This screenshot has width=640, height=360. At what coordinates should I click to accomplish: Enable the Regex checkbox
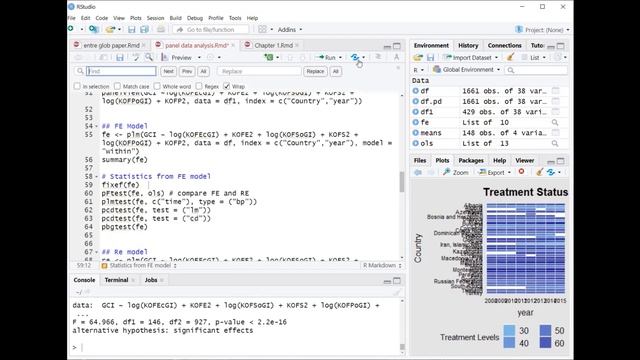click(199, 86)
